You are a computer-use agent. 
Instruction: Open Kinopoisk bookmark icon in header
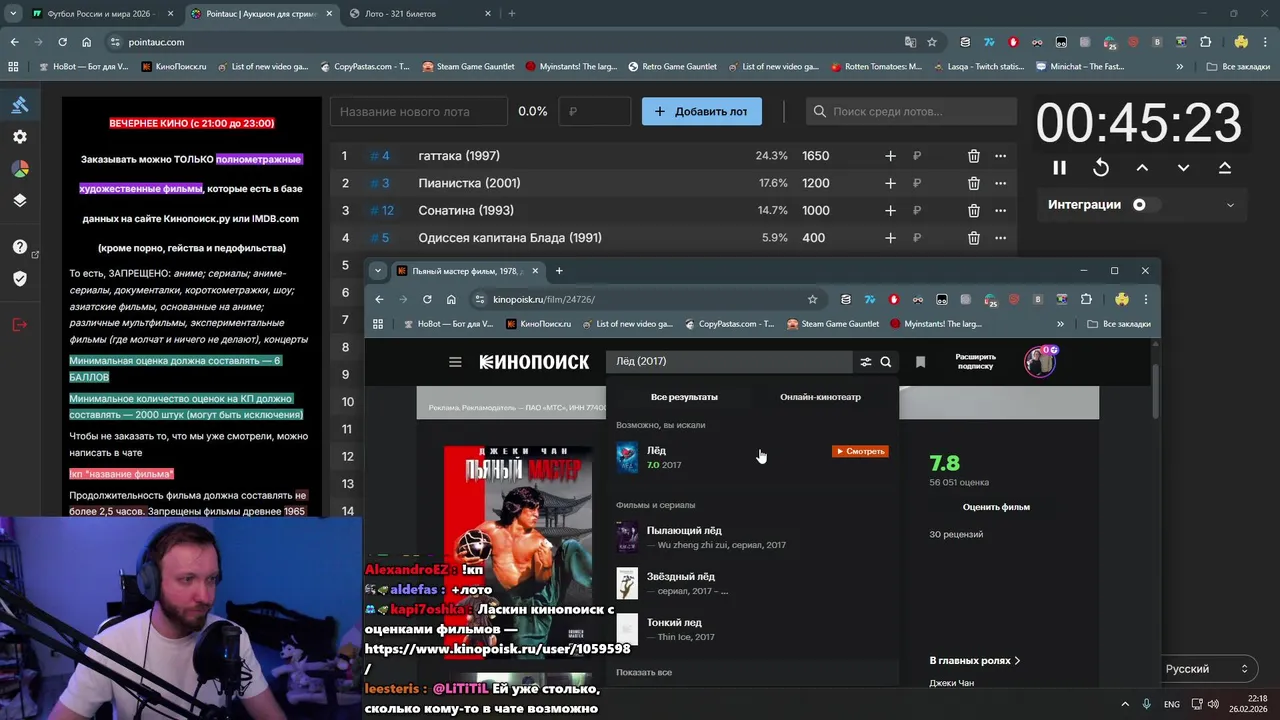point(920,362)
